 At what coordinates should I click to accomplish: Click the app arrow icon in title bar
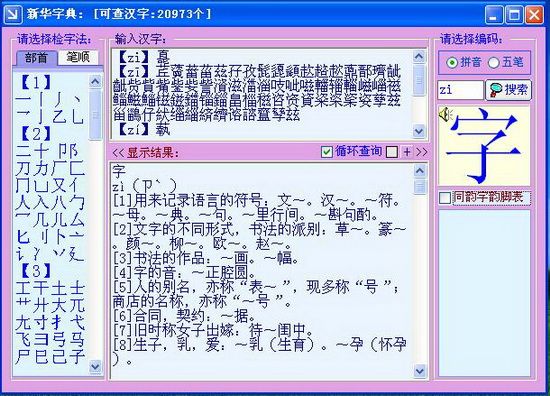(12, 14)
